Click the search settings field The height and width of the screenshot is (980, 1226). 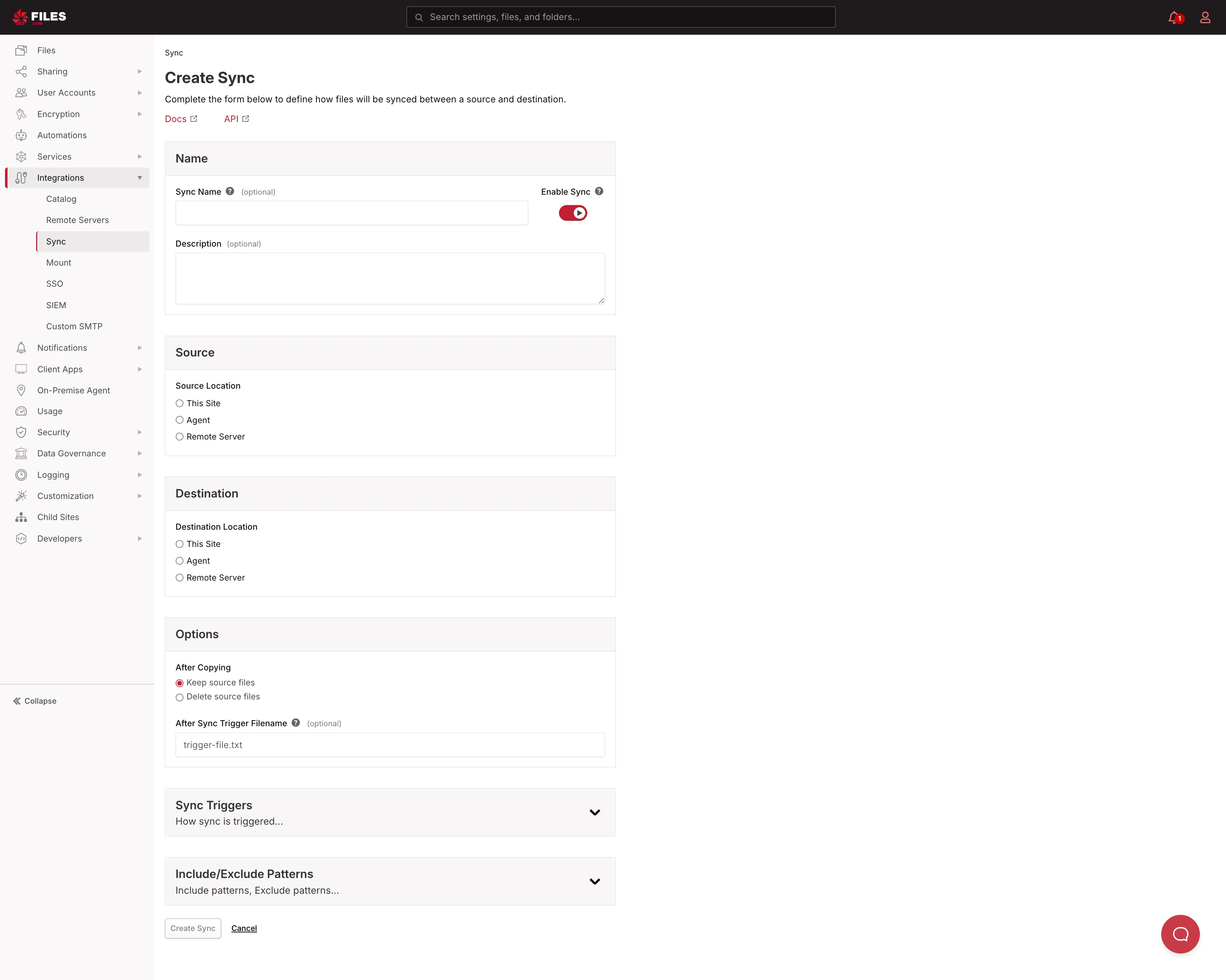pos(621,17)
